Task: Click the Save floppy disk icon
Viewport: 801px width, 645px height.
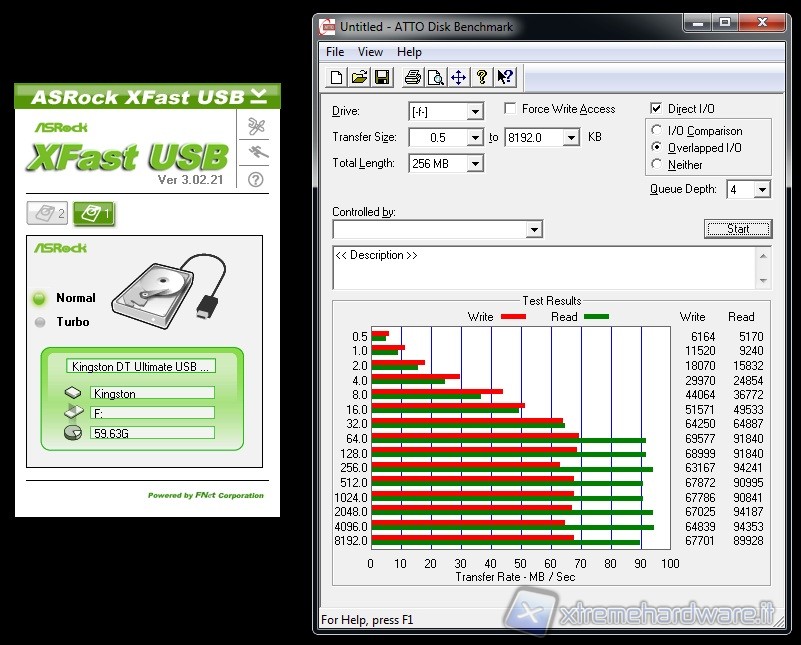Action: (381, 77)
